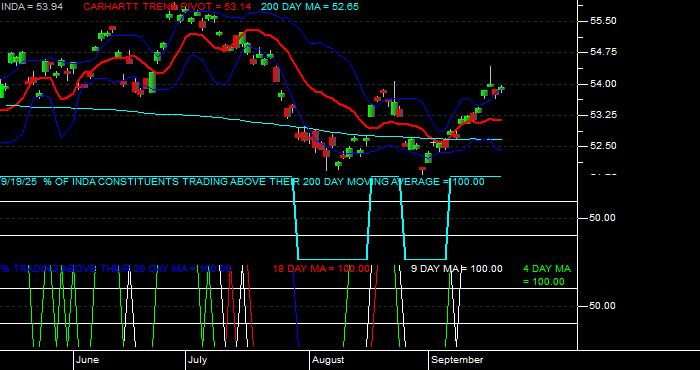The width and height of the screenshot is (700, 370).
Task: Click the % TRADING ABOVE THEIR 30 DAY MA label
Action: [x=116, y=269]
